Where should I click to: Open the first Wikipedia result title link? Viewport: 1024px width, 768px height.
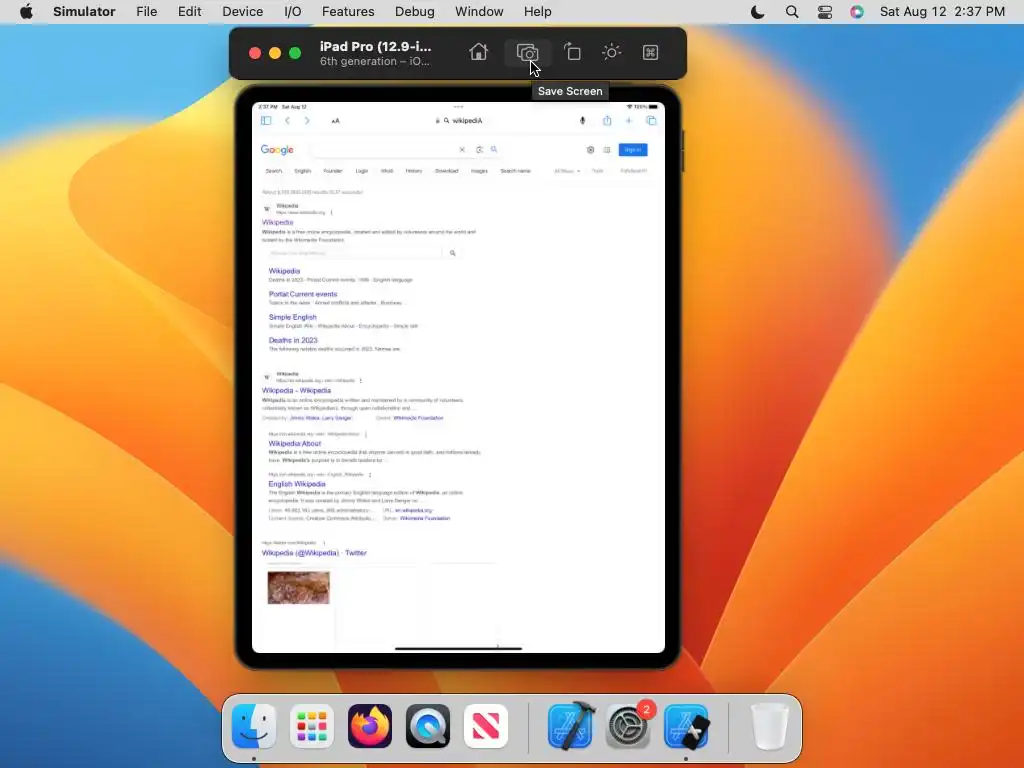click(x=278, y=222)
